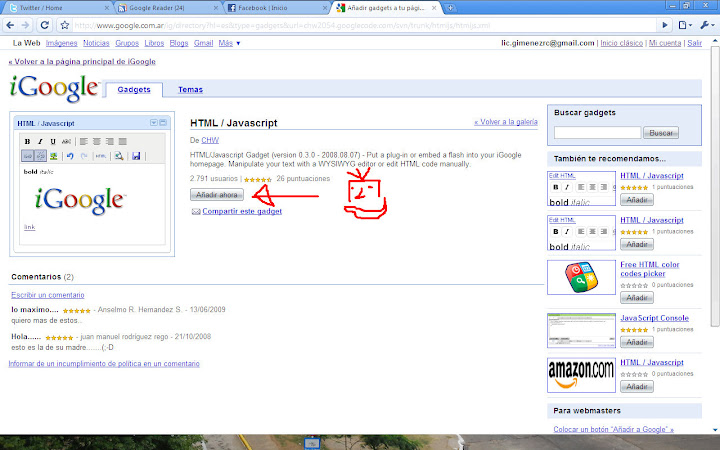Close the Google Reader browser tab
The height and width of the screenshot is (450, 720).
point(216,8)
